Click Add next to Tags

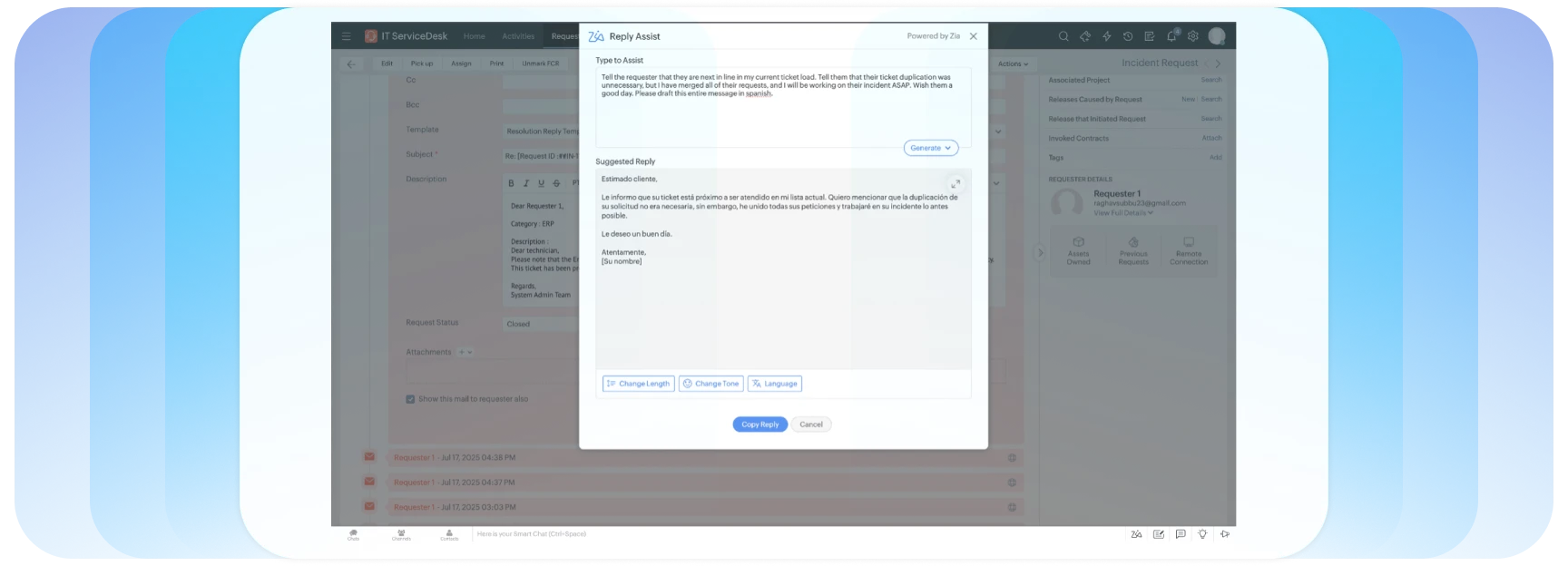pos(1215,158)
